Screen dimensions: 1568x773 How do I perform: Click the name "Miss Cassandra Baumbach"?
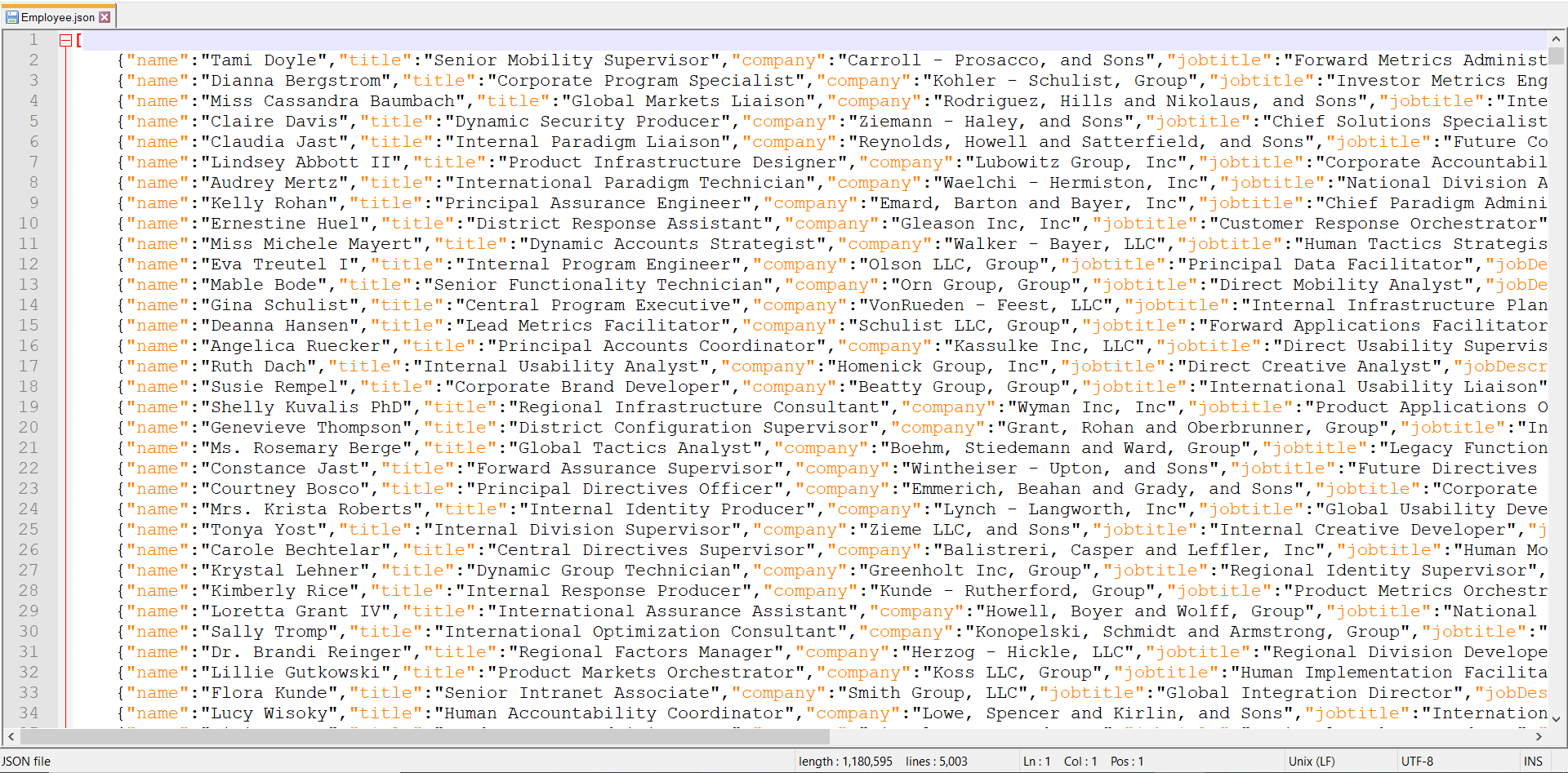click(332, 100)
